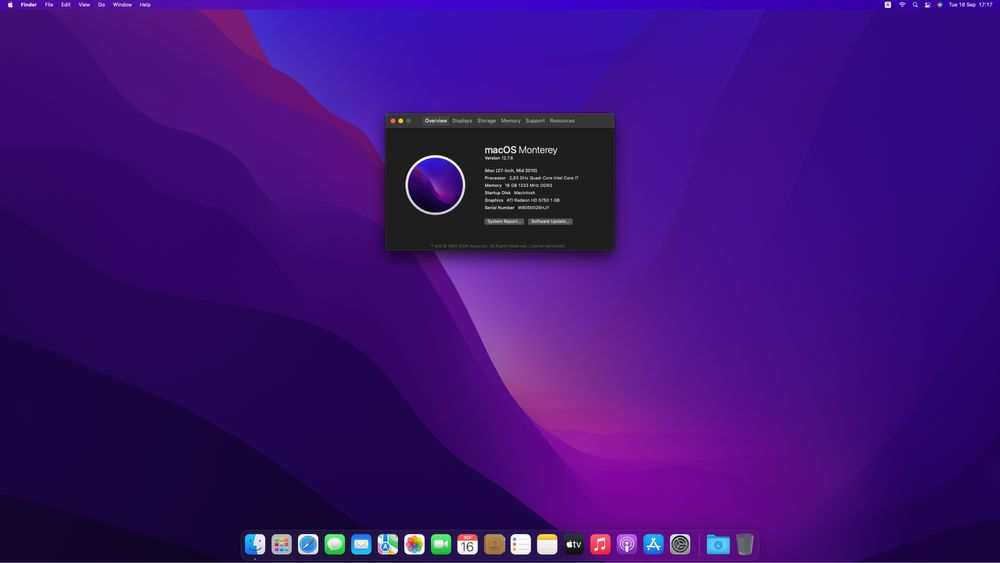Open the Finder menu
Screen dimensions: 1000x563
[x=29, y=4]
